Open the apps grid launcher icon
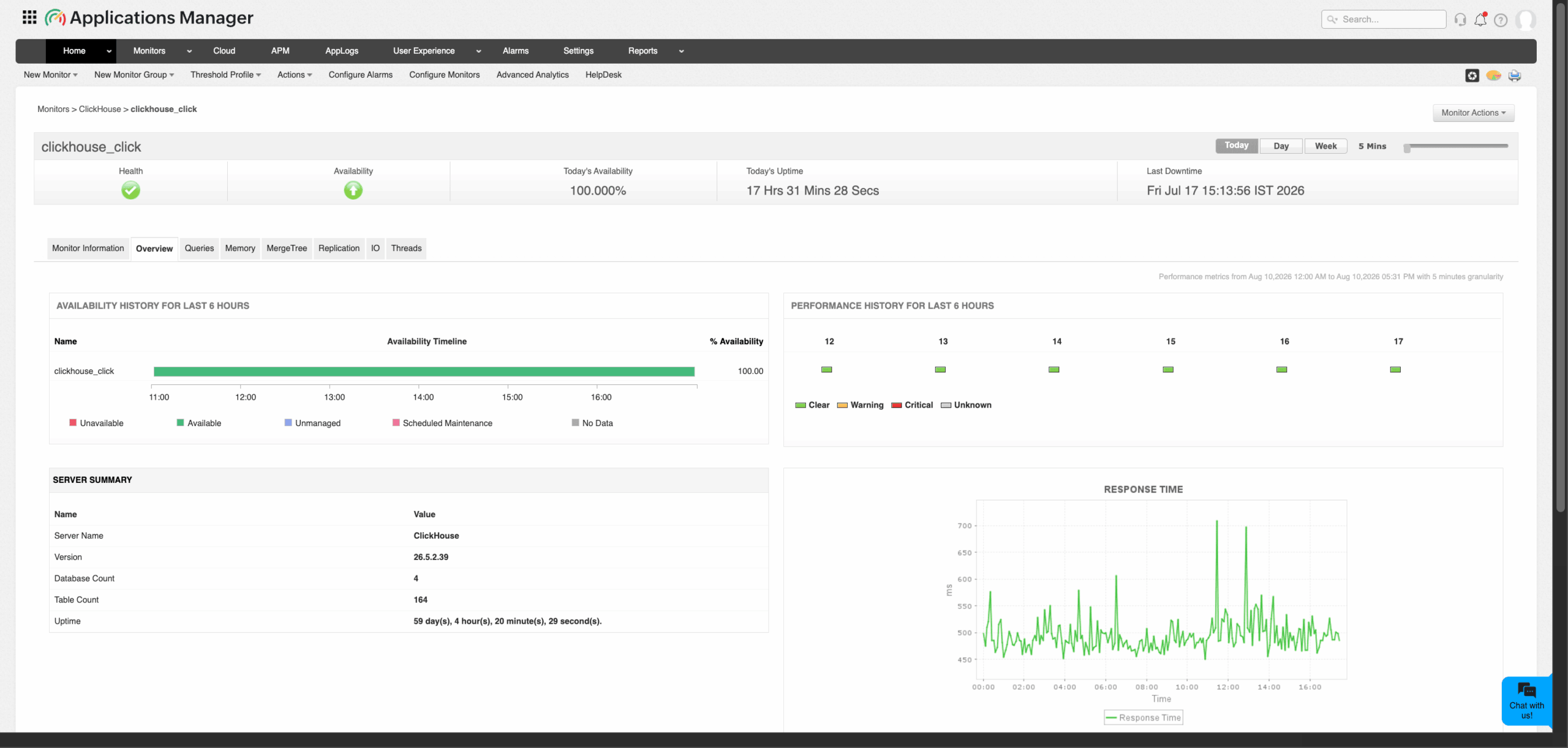The image size is (1568, 748). click(x=29, y=18)
